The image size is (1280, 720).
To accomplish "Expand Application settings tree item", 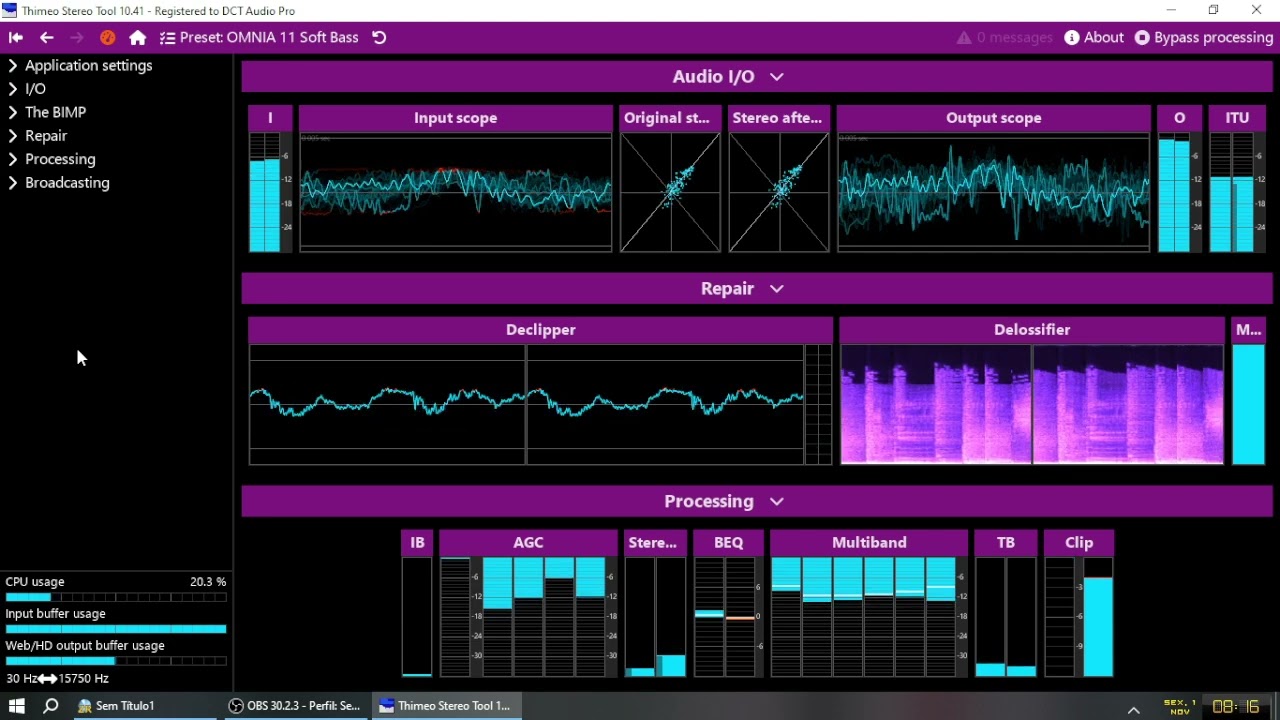I will pyautogui.click(x=80, y=66).
